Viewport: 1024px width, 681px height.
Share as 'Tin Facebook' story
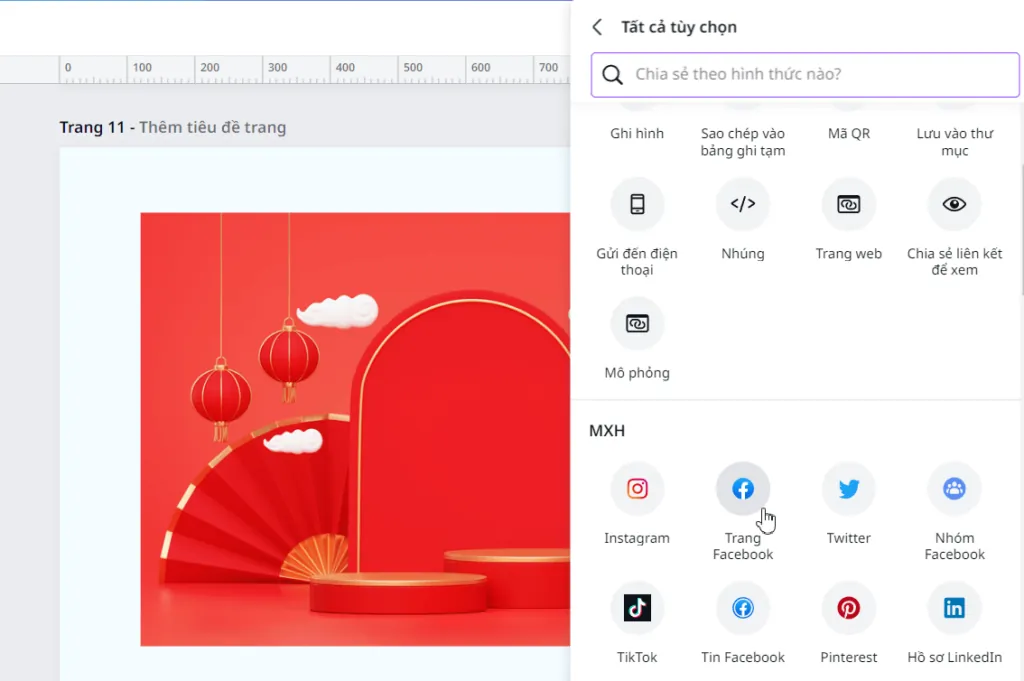click(743, 609)
